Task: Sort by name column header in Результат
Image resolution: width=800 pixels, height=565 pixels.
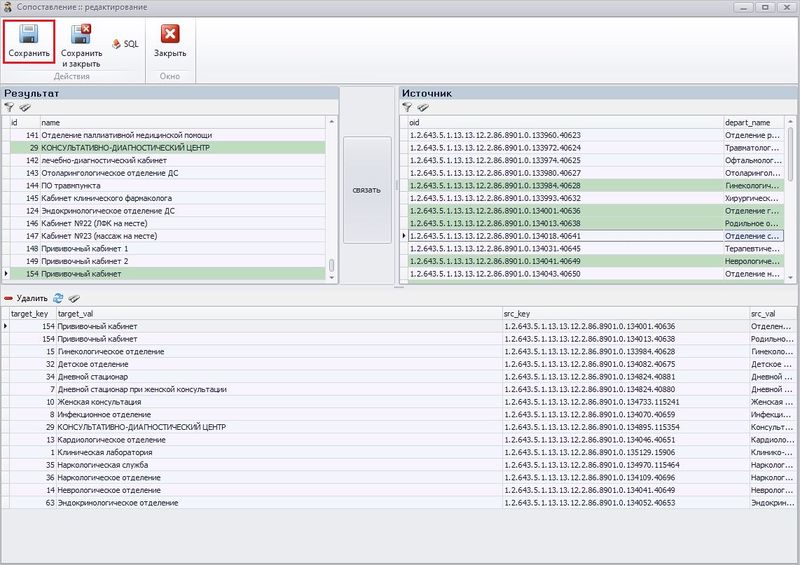Action: point(180,122)
